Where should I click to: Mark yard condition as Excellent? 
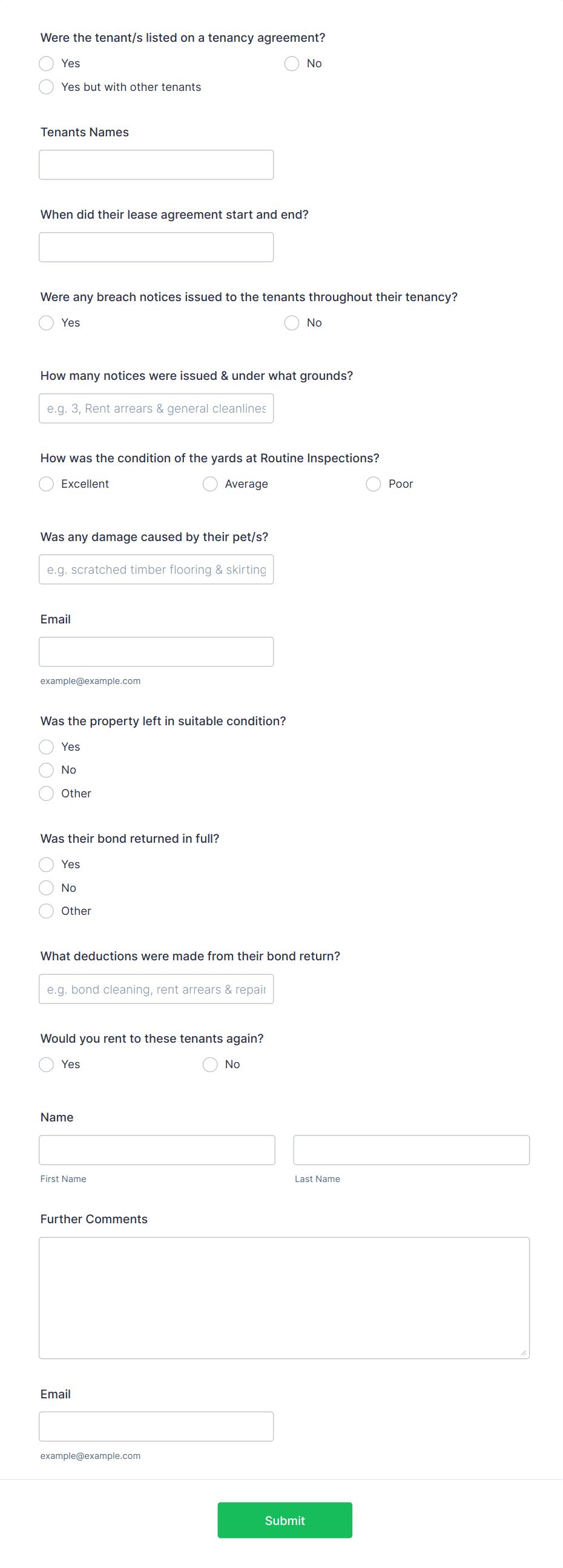coord(46,484)
